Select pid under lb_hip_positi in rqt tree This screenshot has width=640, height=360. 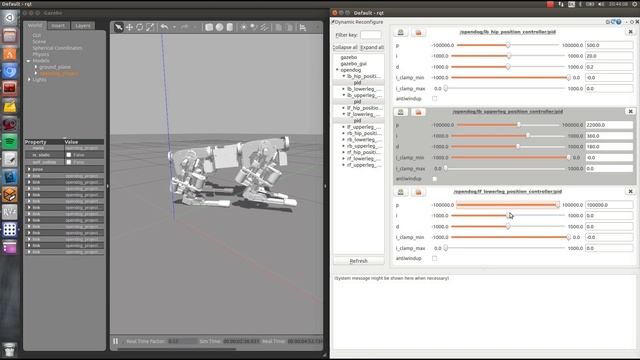(358, 83)
